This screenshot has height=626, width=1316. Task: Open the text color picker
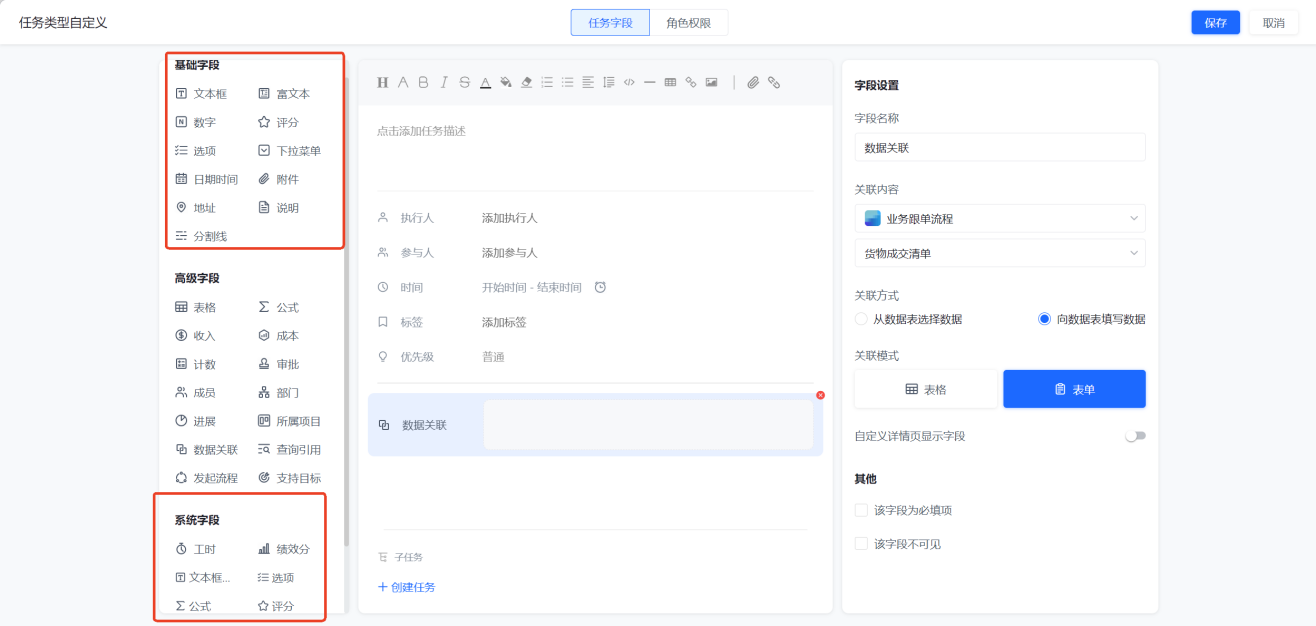click(x=485, y=83)
